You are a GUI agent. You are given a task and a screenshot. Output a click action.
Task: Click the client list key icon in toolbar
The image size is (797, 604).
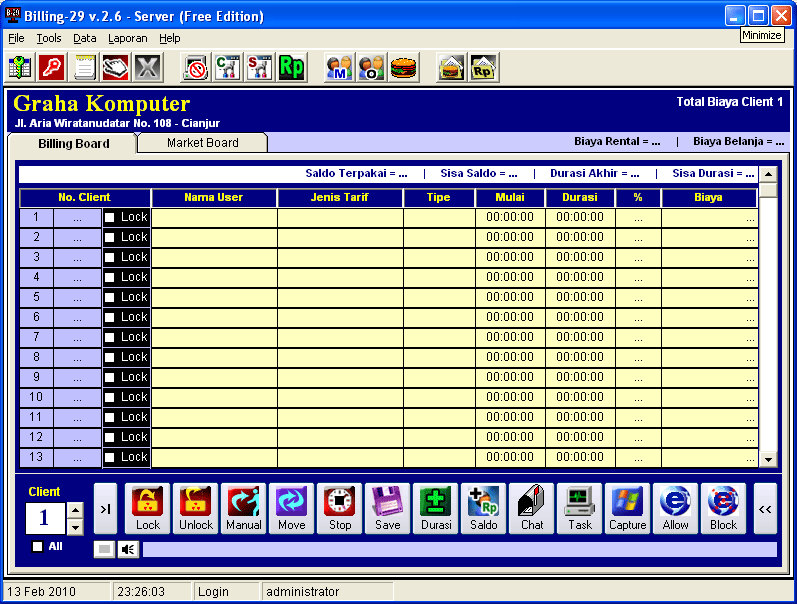[x=20, y=67]
